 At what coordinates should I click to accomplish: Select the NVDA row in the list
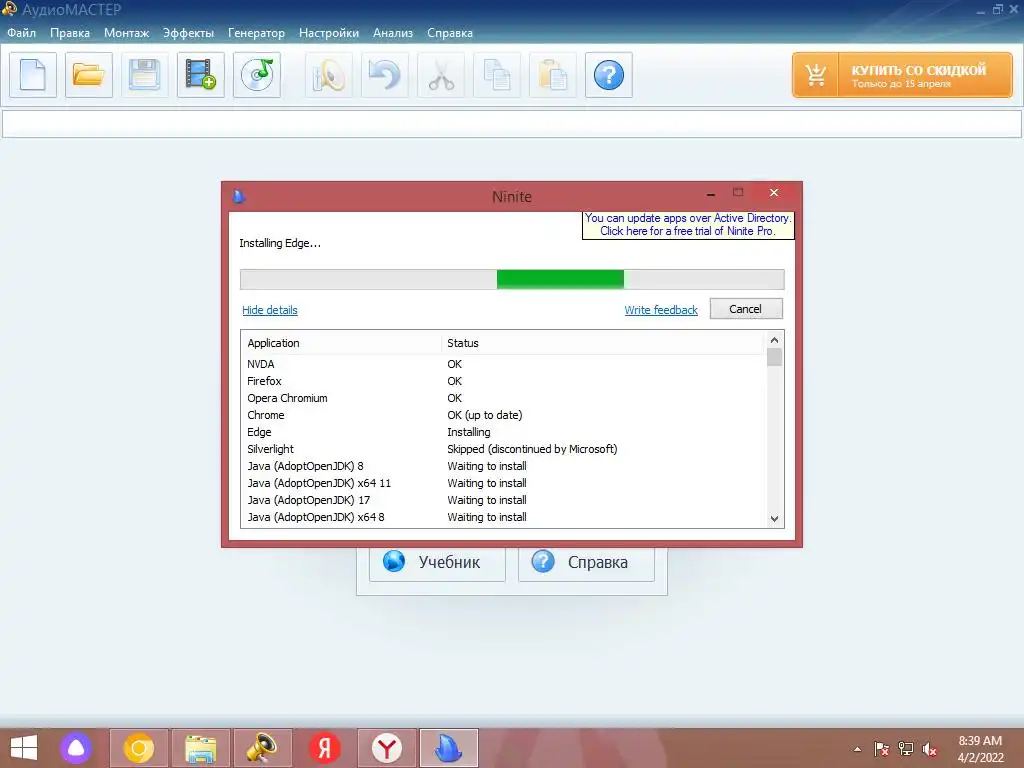click(x=504, y=364)
